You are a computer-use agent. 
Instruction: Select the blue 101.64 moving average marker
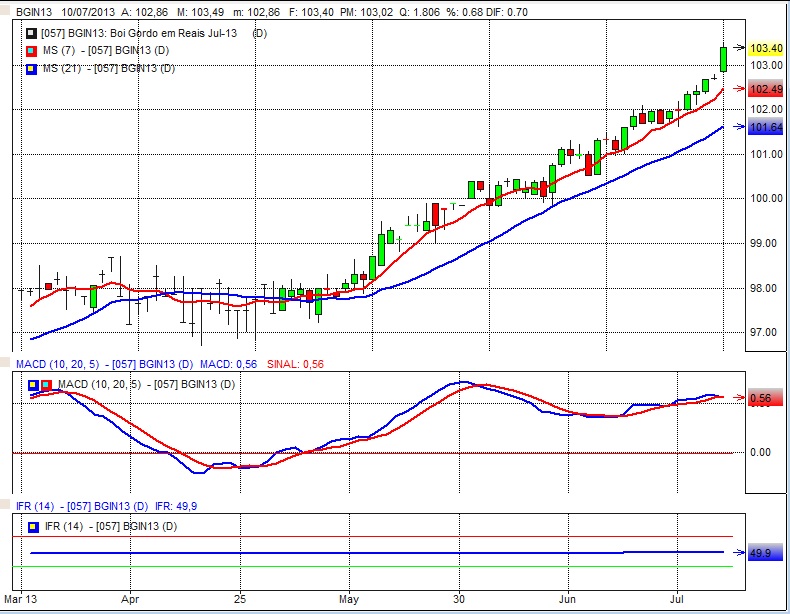coord(765,127)
